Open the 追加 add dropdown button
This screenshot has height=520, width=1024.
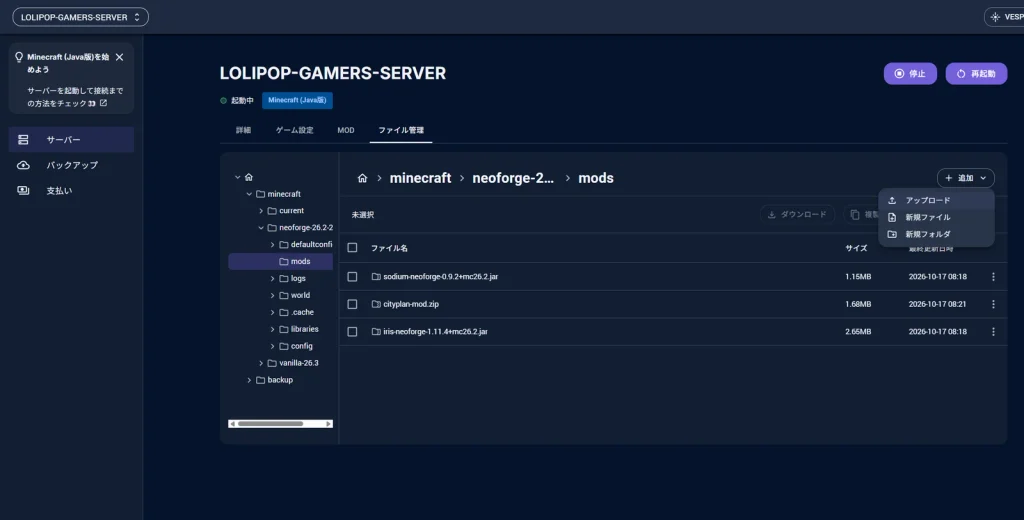(x=966, y=178)
